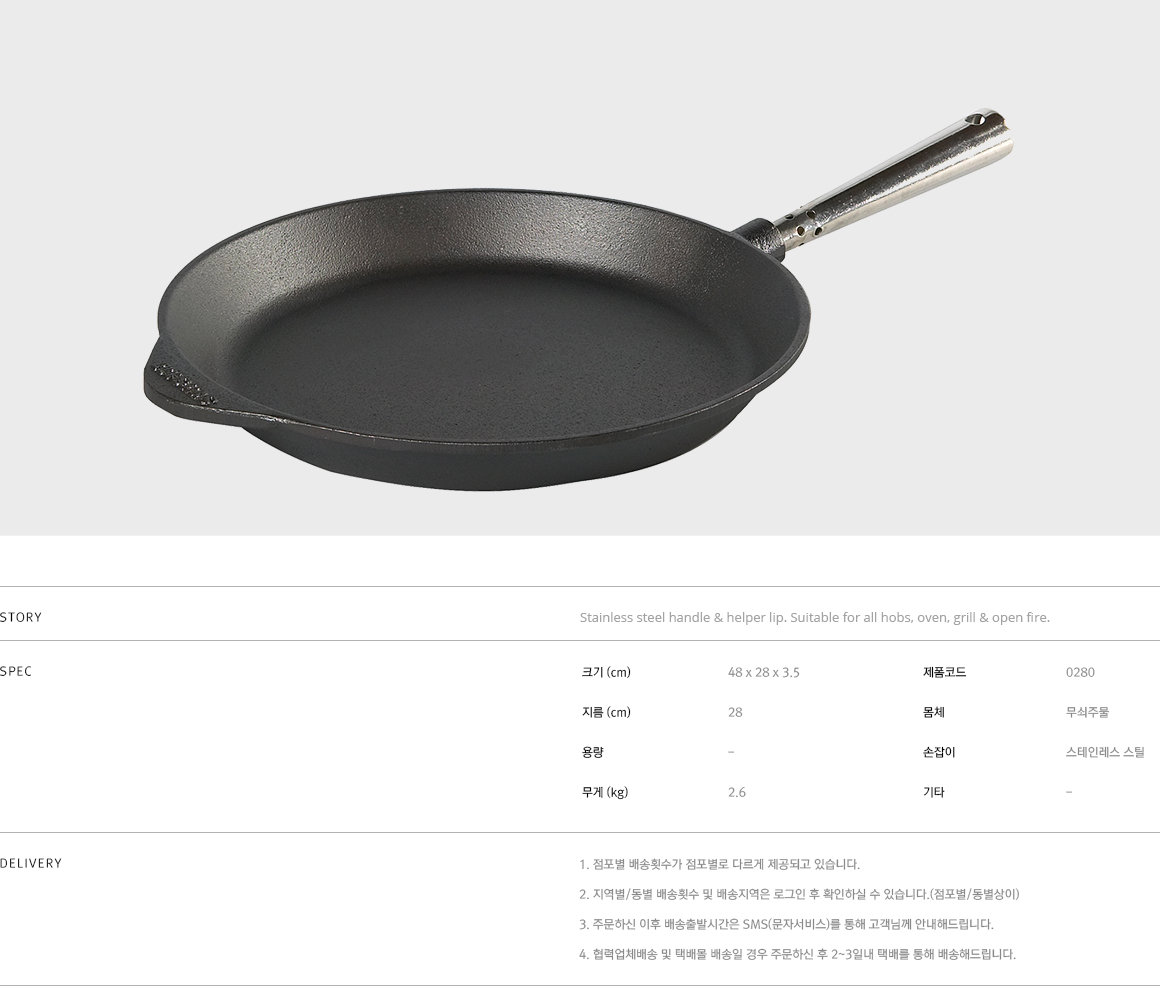
Task: Select the DELIVERY section heading
Action: pos(31,863)
